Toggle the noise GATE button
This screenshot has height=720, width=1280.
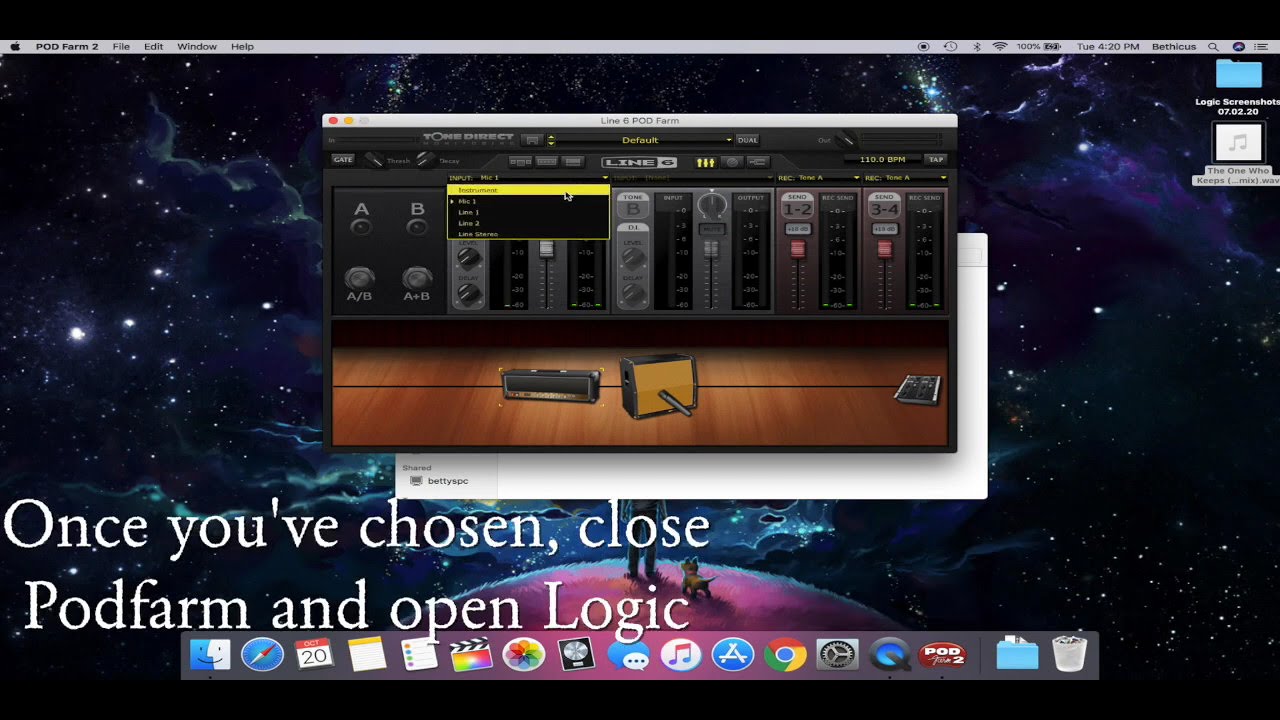coord(343,160)
